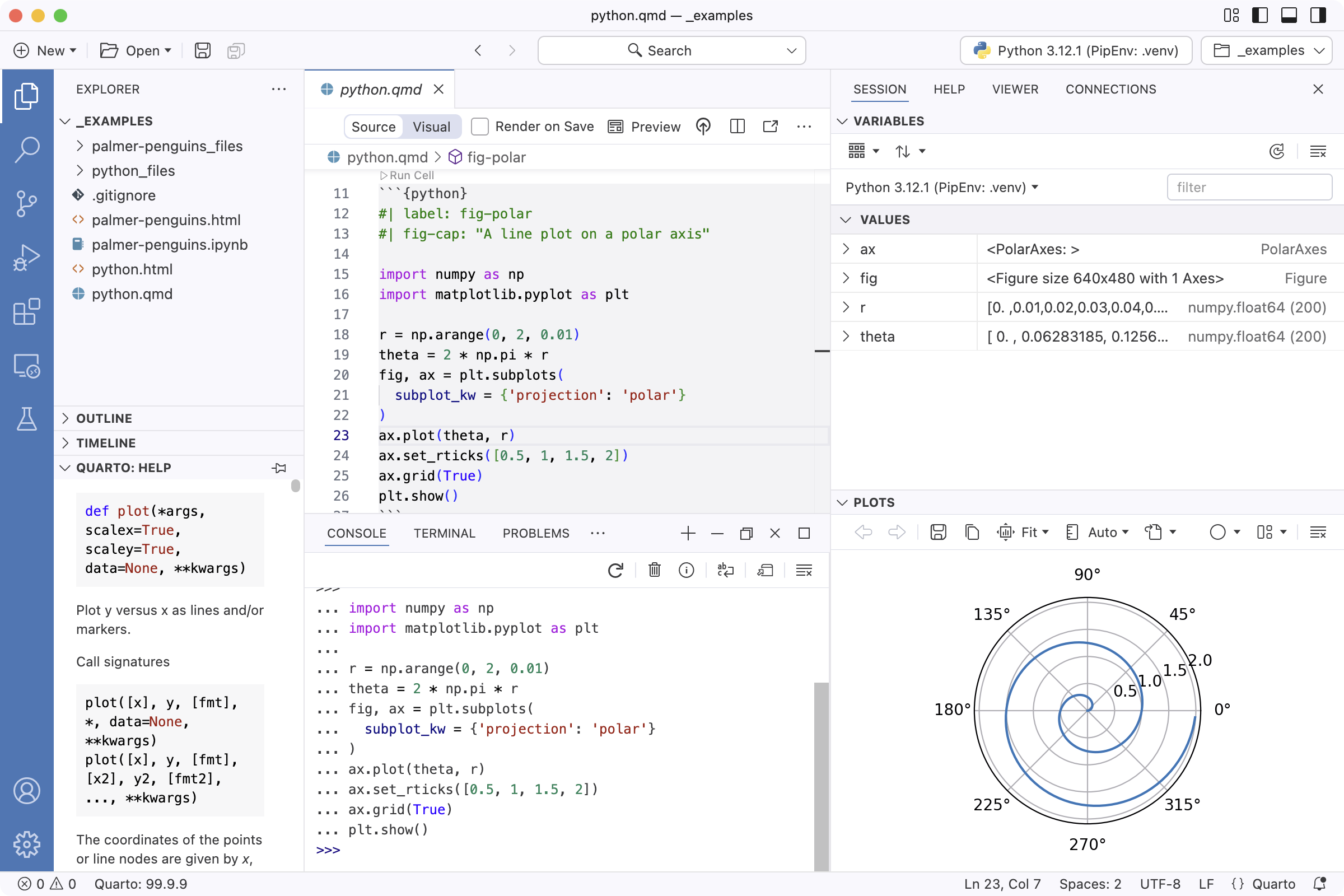
Task: Select Python 3.12.1 interpreter in variables pane
Action: pyautogui.click(x=942, y=188)
